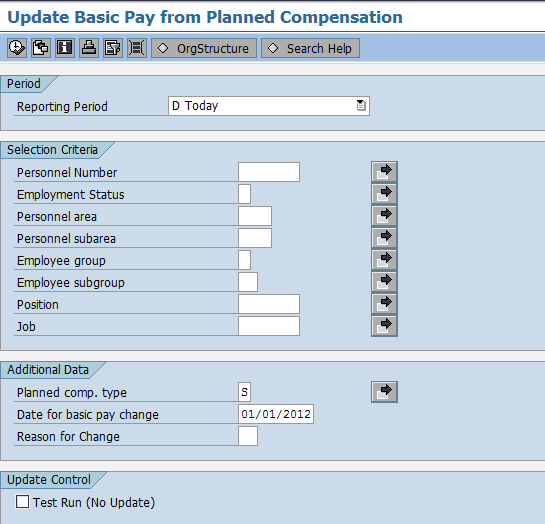Click the further selections bracket icon
Image resolution: width=545 pixels, height=524 pixels.
[x=137, y=48]
